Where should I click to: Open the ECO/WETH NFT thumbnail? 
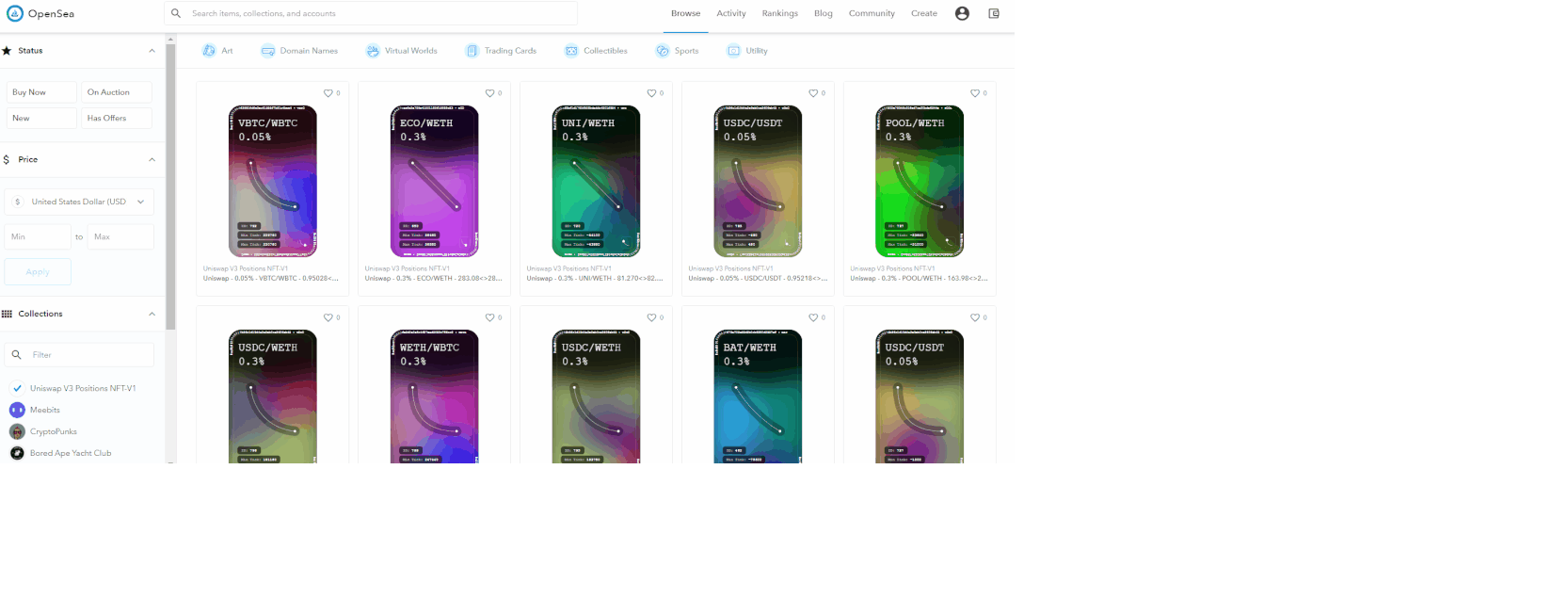click(435, 181)
